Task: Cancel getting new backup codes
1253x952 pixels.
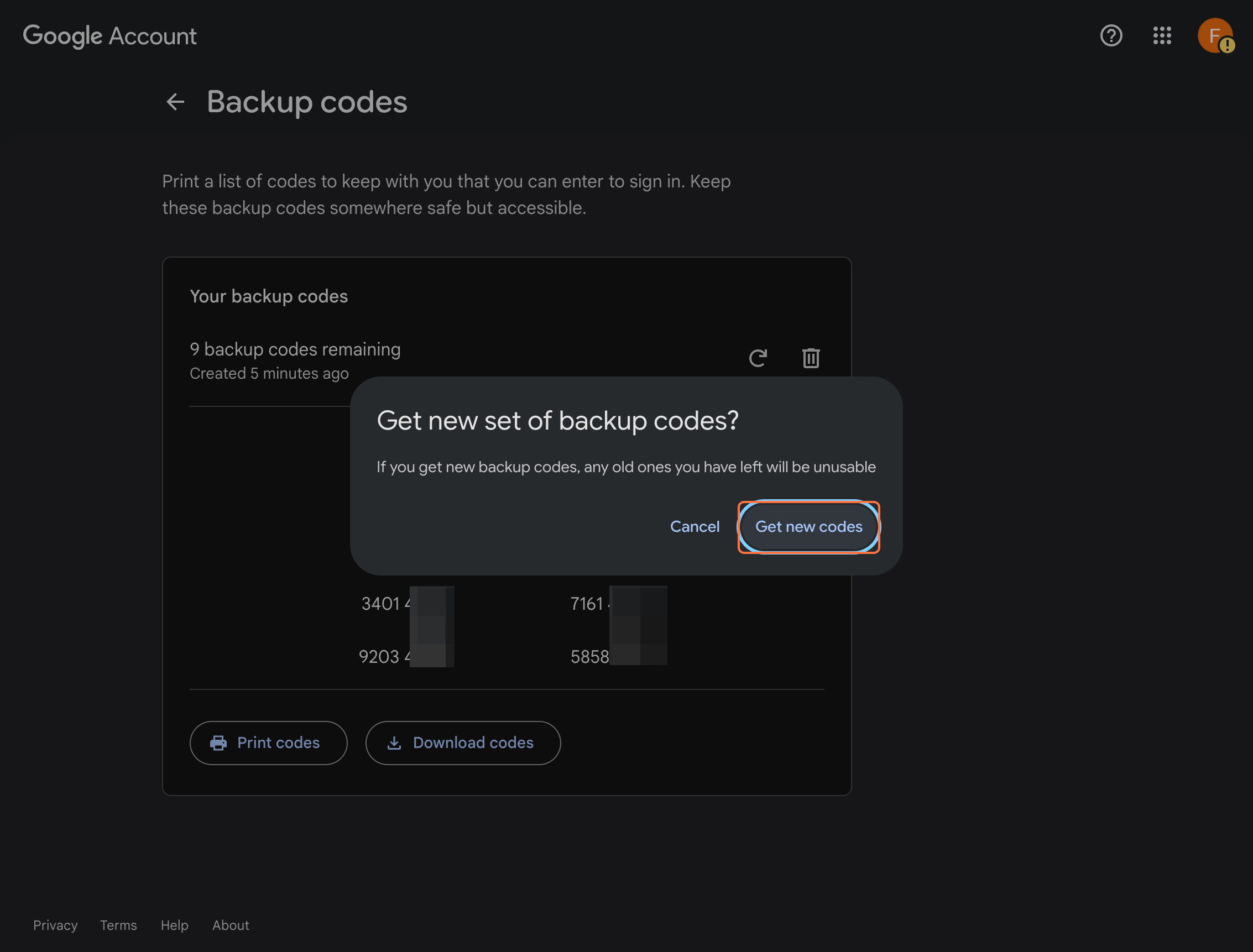Action: (696, 526)
